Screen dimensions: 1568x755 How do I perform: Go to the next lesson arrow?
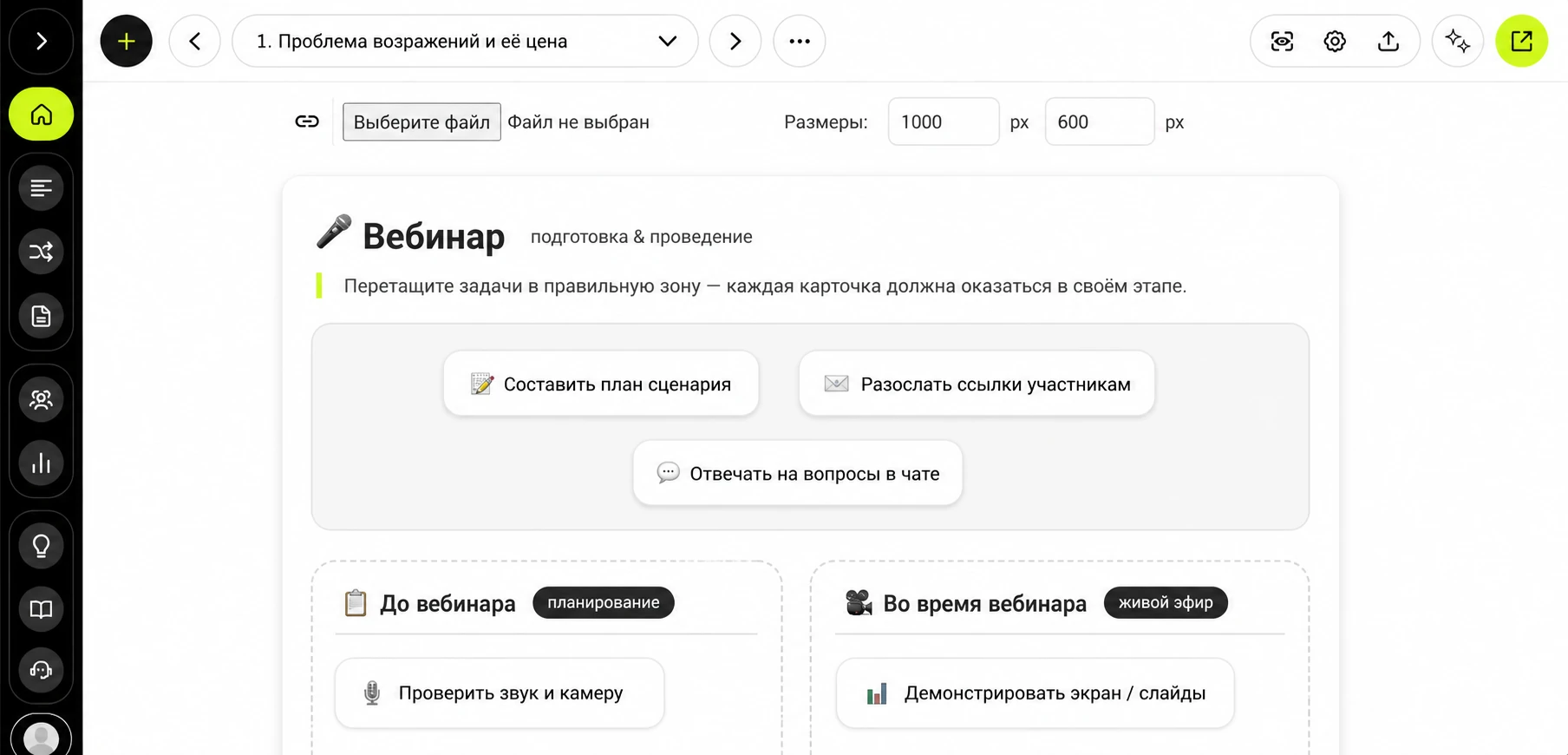tap(735, 41)
